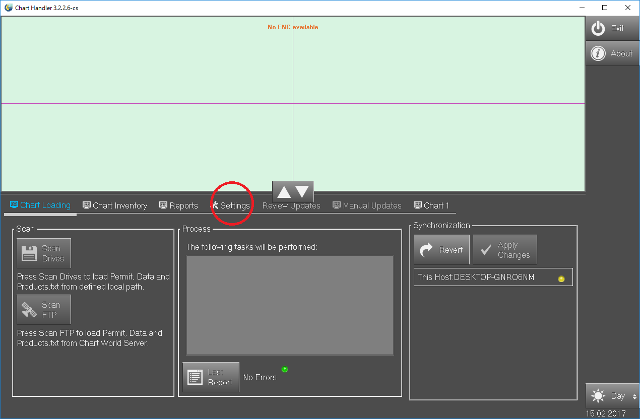This screenshot has height=419, width=640.
Task: Open the Last Report document button
Action: 211,377
